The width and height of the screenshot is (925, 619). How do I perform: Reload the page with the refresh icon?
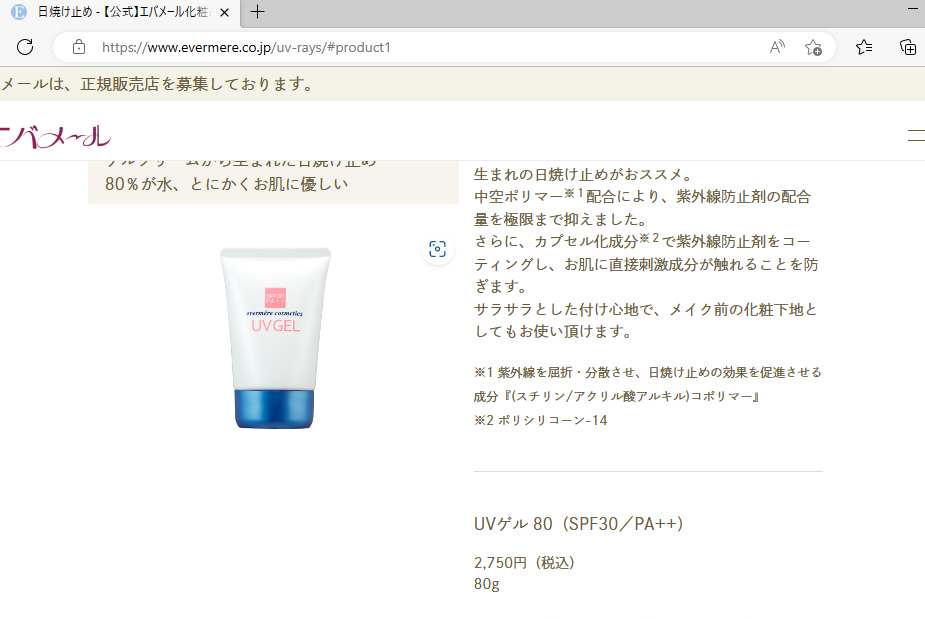coord(25,47)
